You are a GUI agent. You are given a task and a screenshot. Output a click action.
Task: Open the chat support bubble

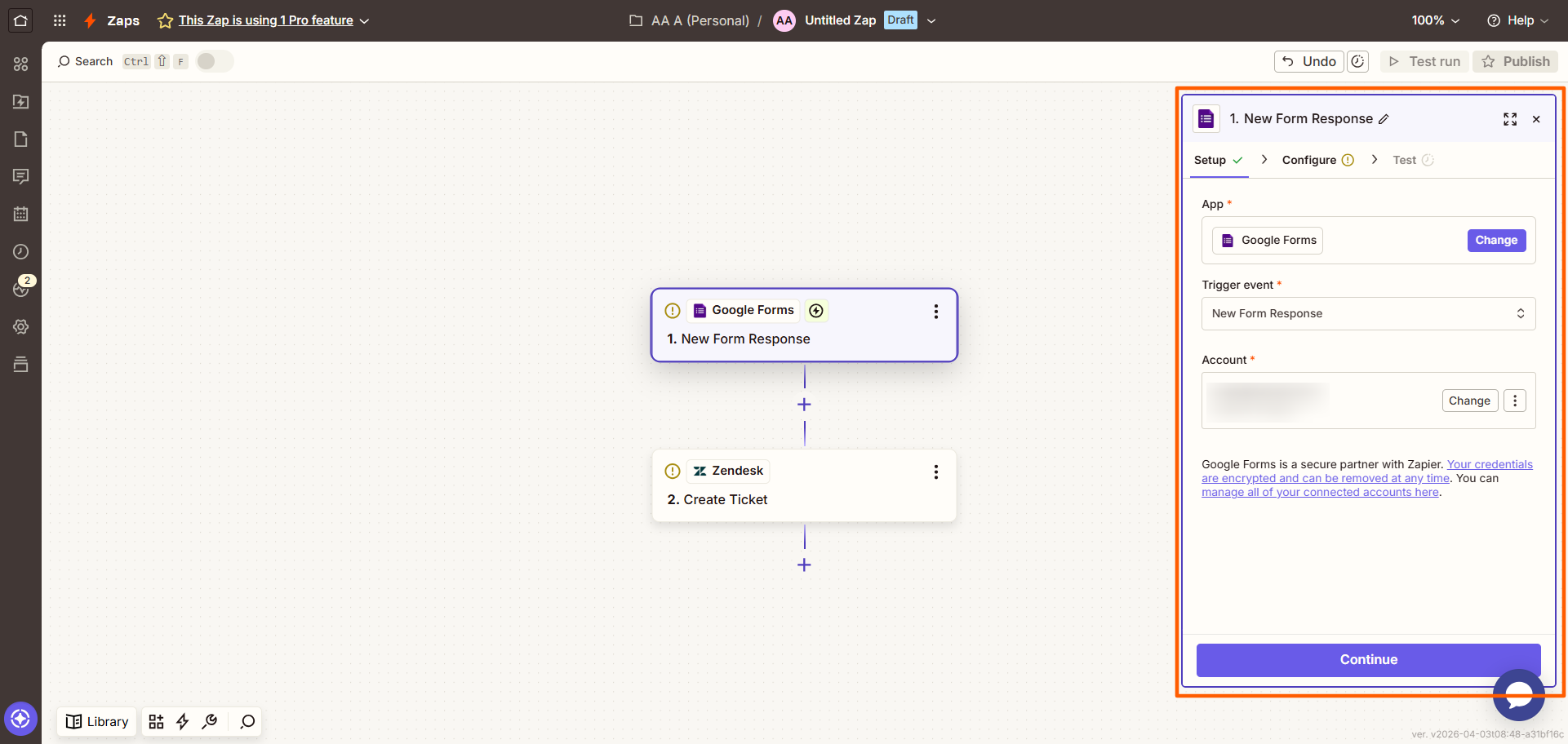coord(1518,694)
